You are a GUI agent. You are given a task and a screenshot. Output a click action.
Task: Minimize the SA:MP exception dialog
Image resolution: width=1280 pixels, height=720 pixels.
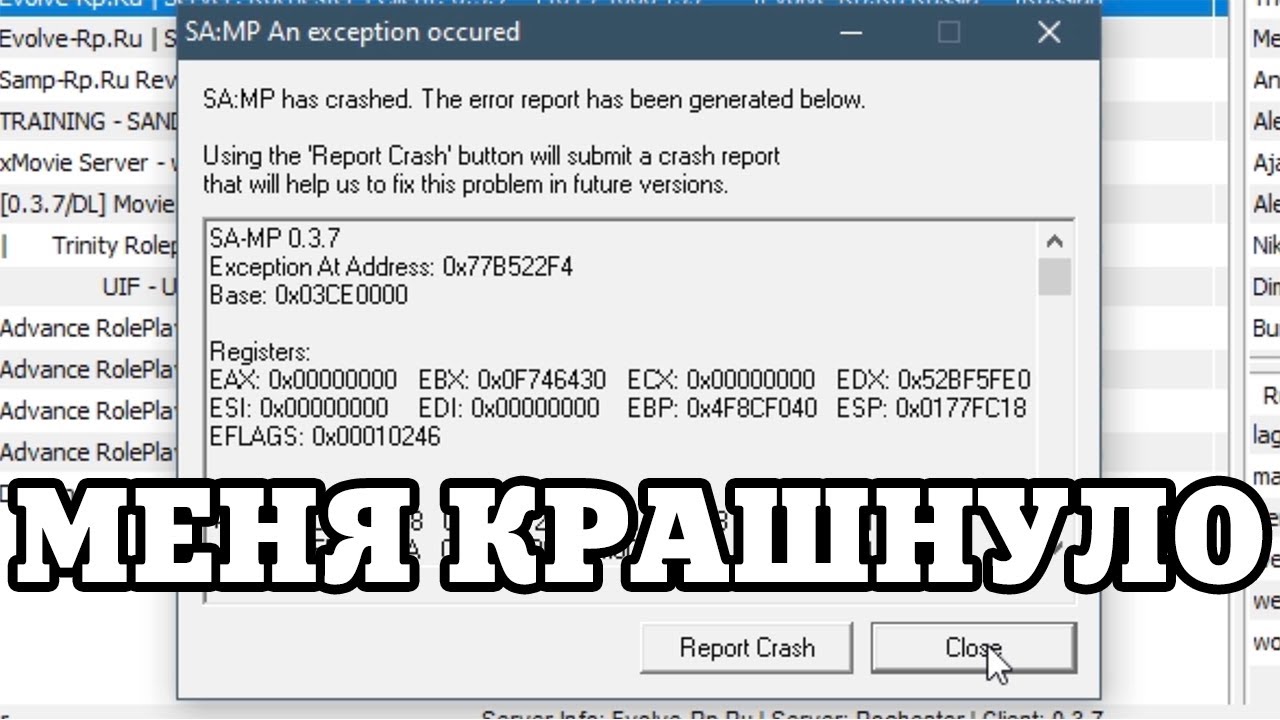pyautogui.click(x=851, y=33)
